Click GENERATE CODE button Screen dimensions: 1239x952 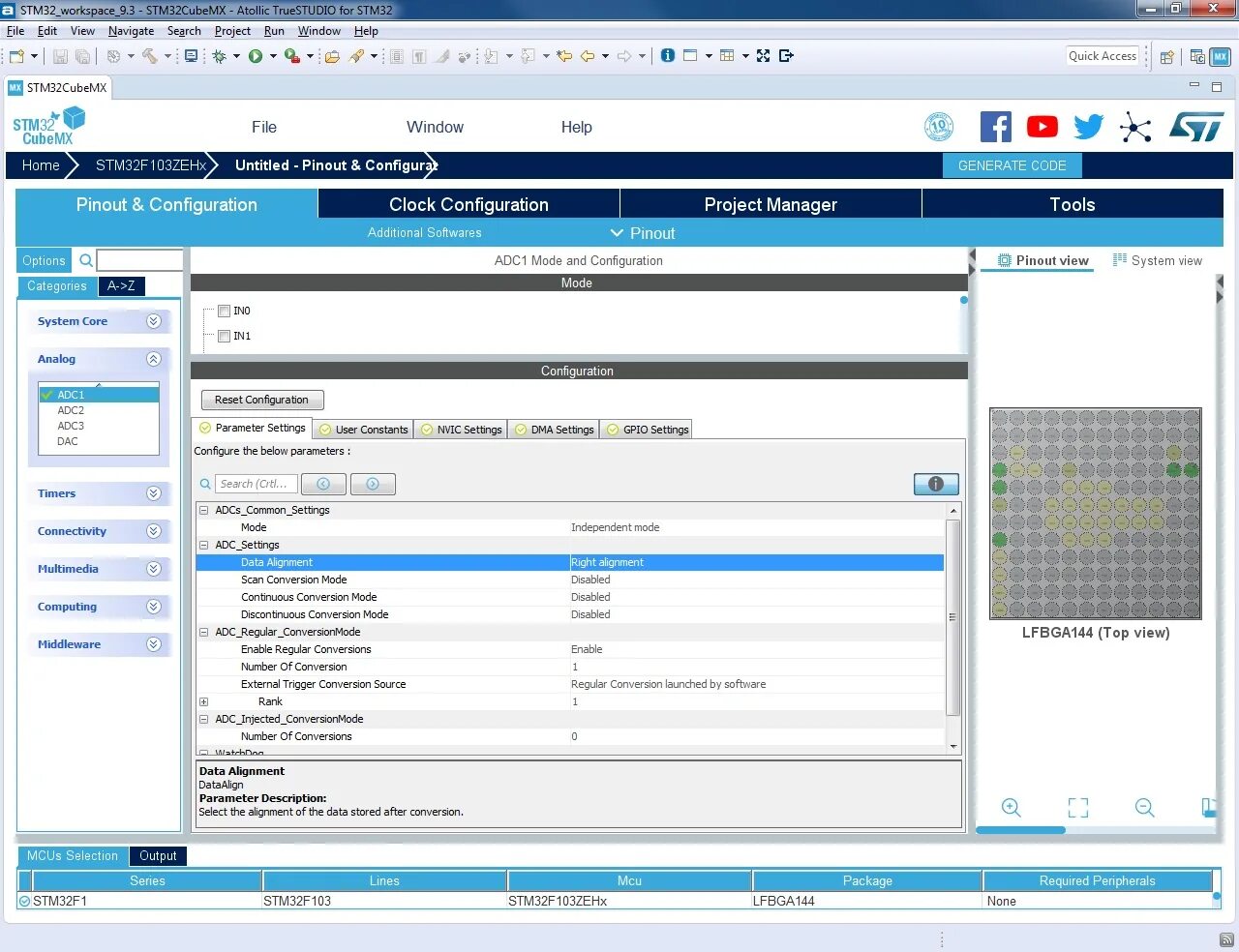tap(1012, 165)
